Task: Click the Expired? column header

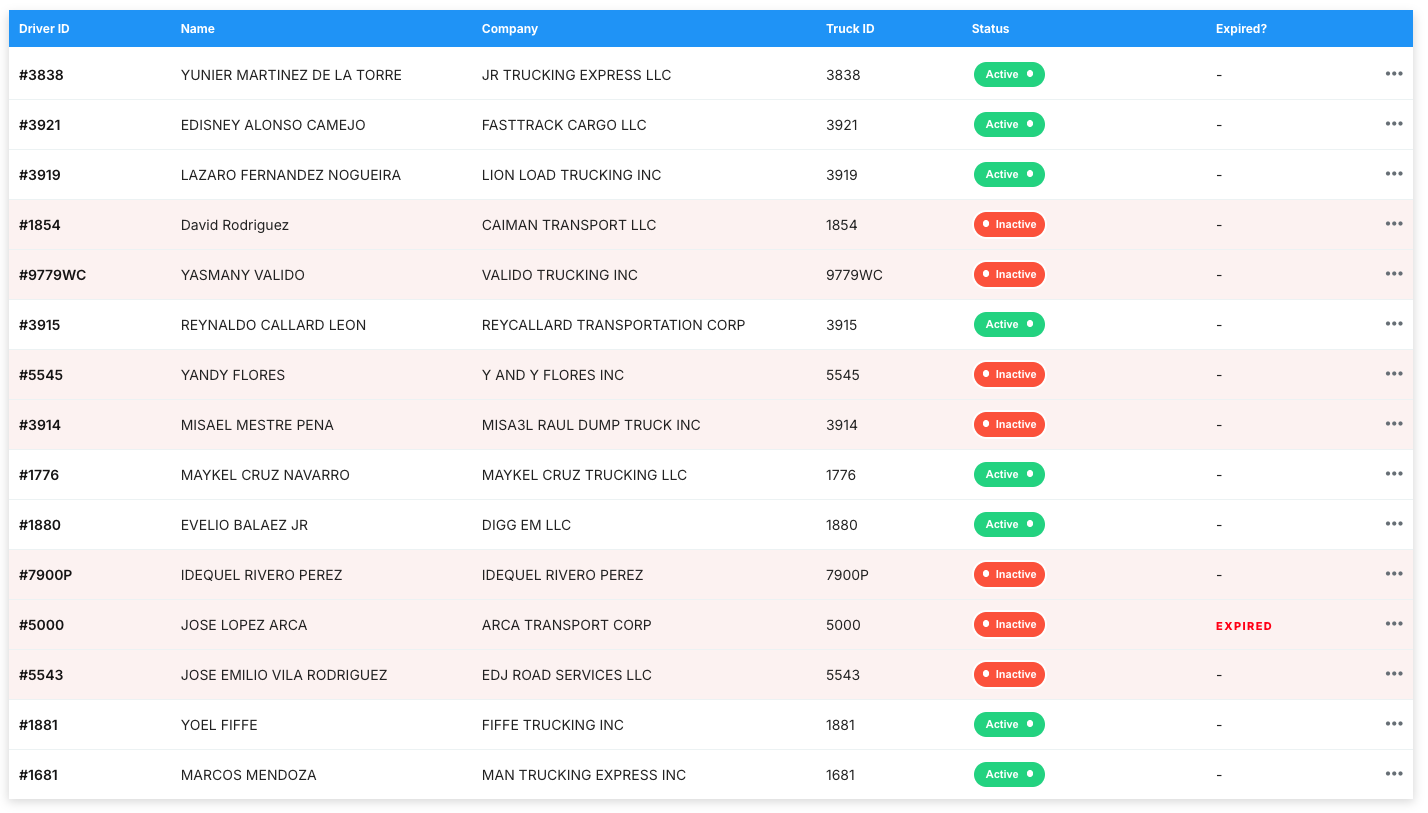Action: click(1241, 29)
